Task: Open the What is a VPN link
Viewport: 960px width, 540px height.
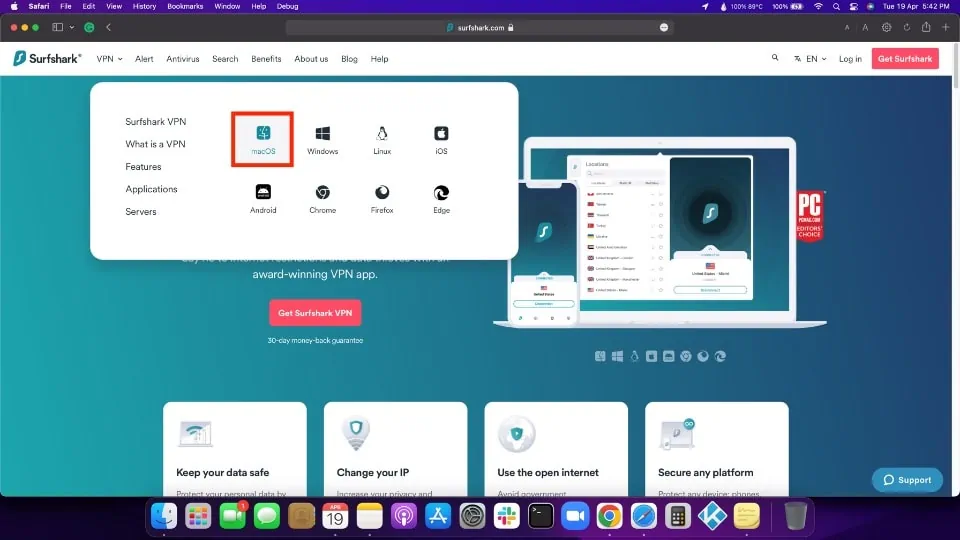Action: [x=156, y=144]
